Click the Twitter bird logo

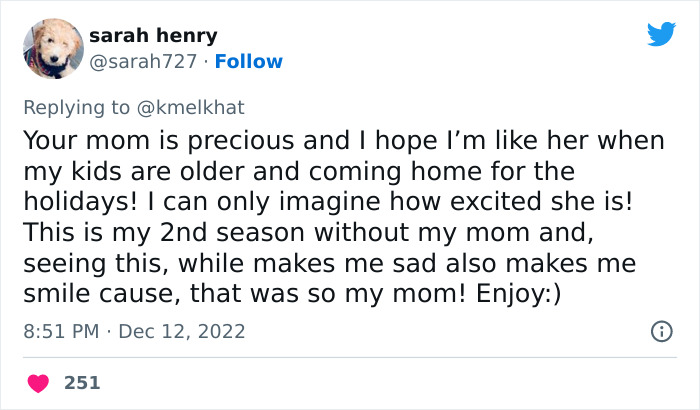(661, 35)
